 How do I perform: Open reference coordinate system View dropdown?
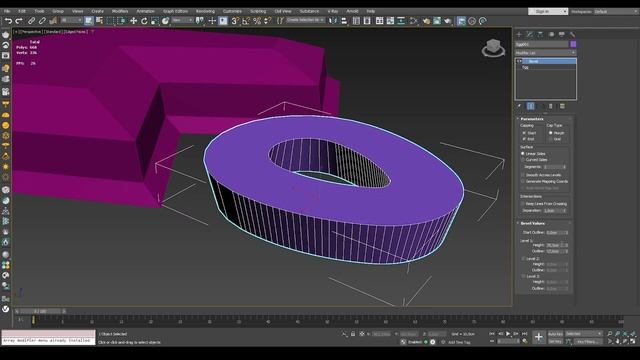click(182, 20)
